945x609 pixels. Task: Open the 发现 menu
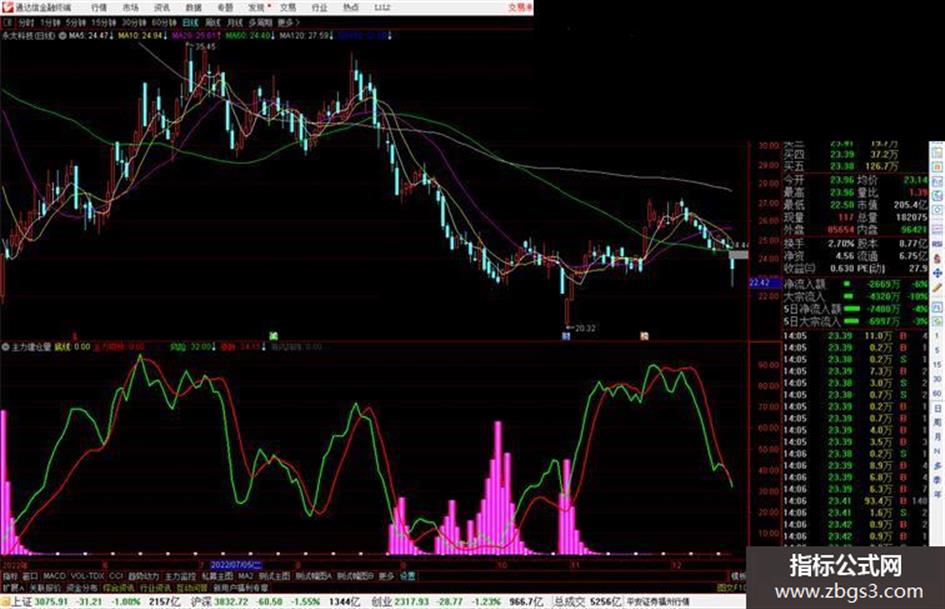[x=256, y=8]
